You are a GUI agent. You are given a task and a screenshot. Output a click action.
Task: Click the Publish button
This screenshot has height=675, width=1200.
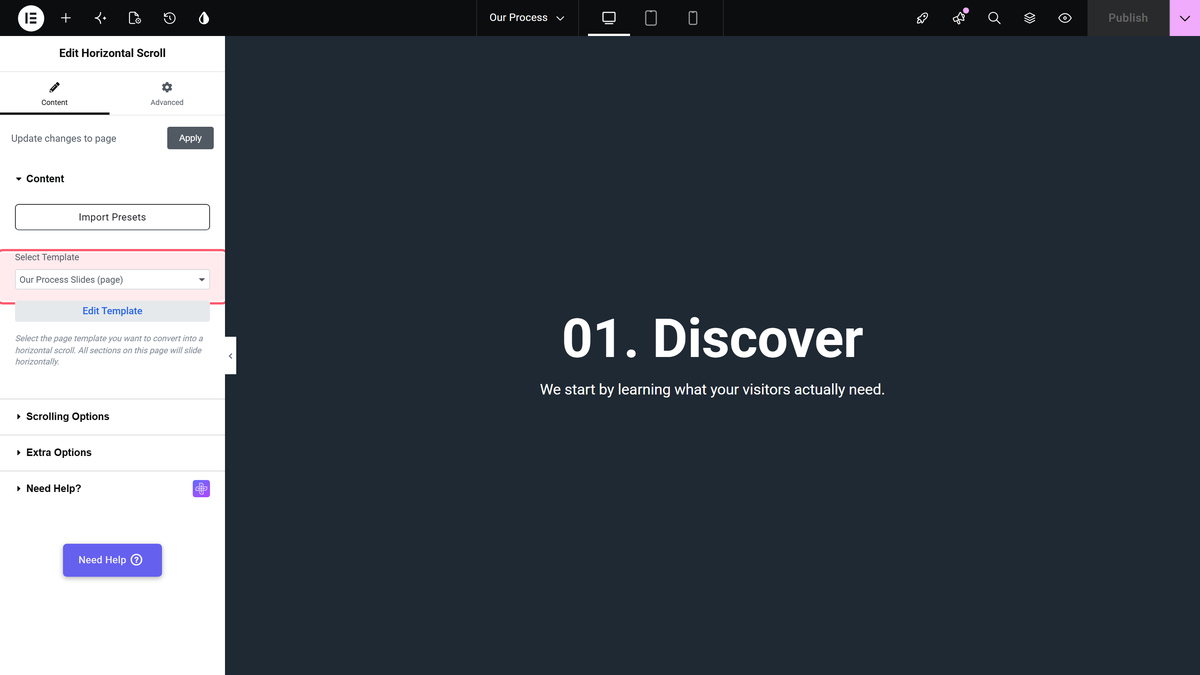(x=1128, y=18)
